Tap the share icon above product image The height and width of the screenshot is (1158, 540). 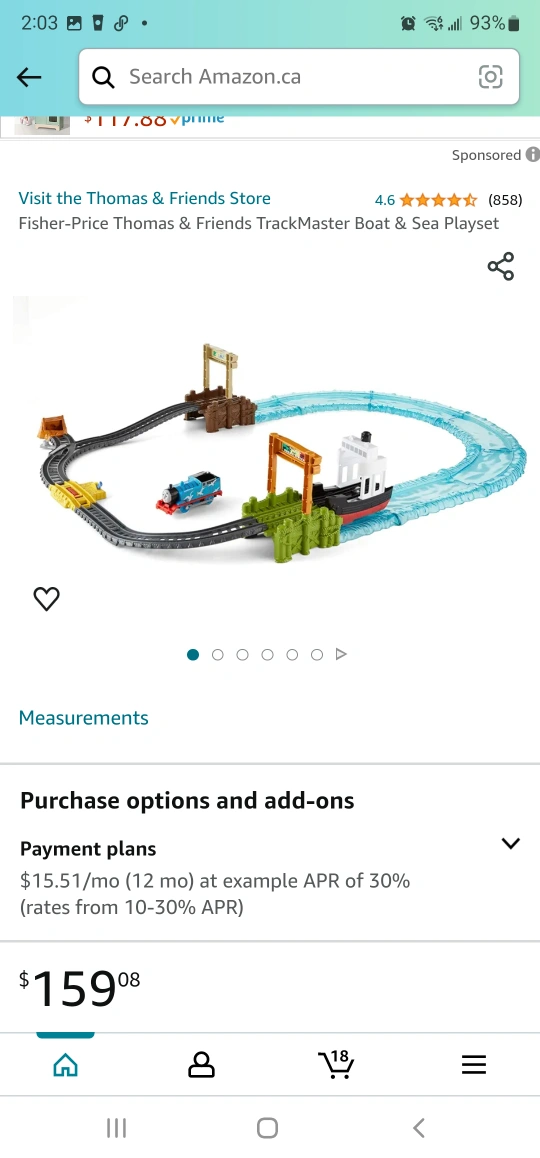pyautogui.click(x=500, y=267)
